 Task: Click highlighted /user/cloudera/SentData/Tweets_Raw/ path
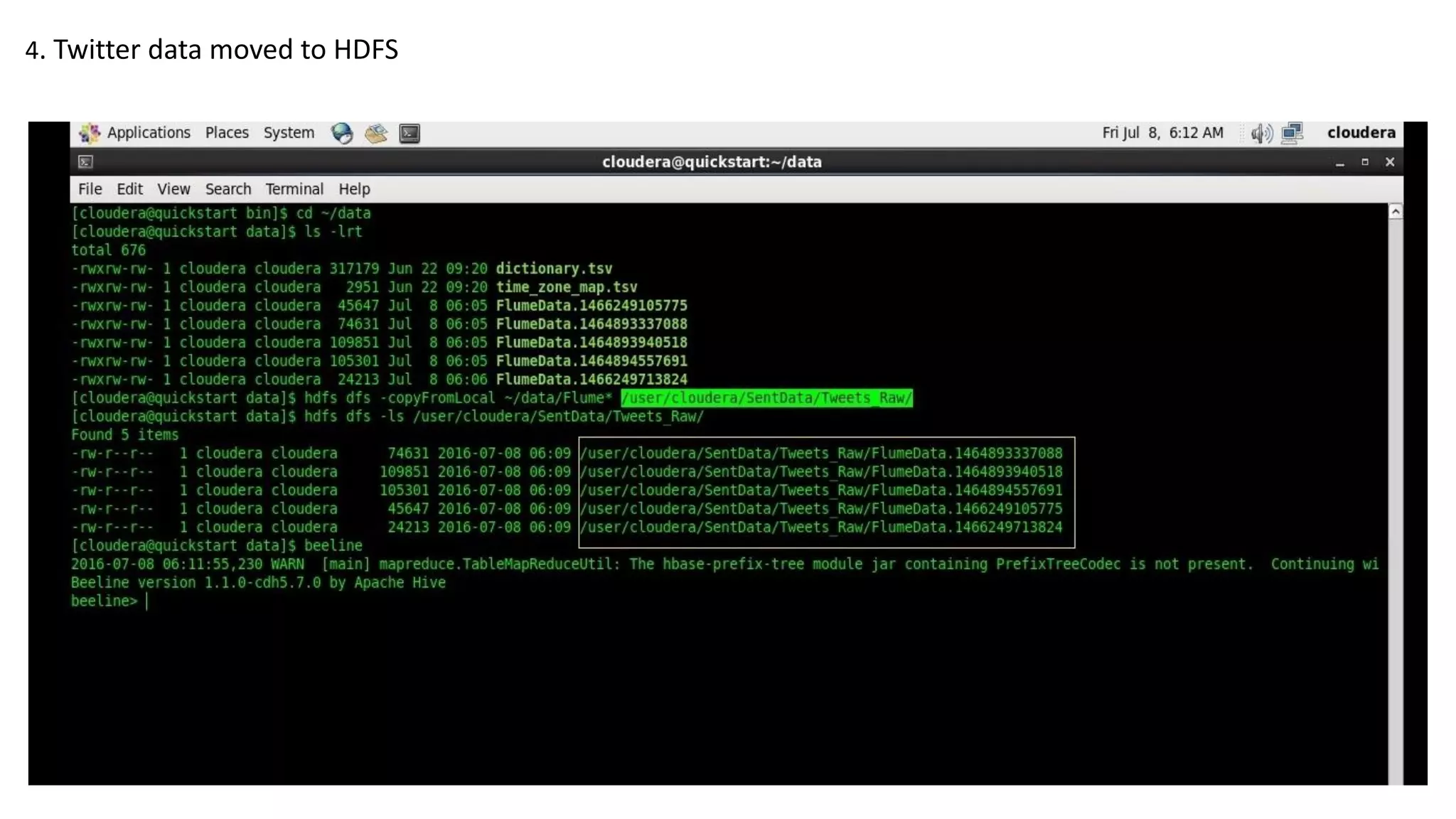766,398
